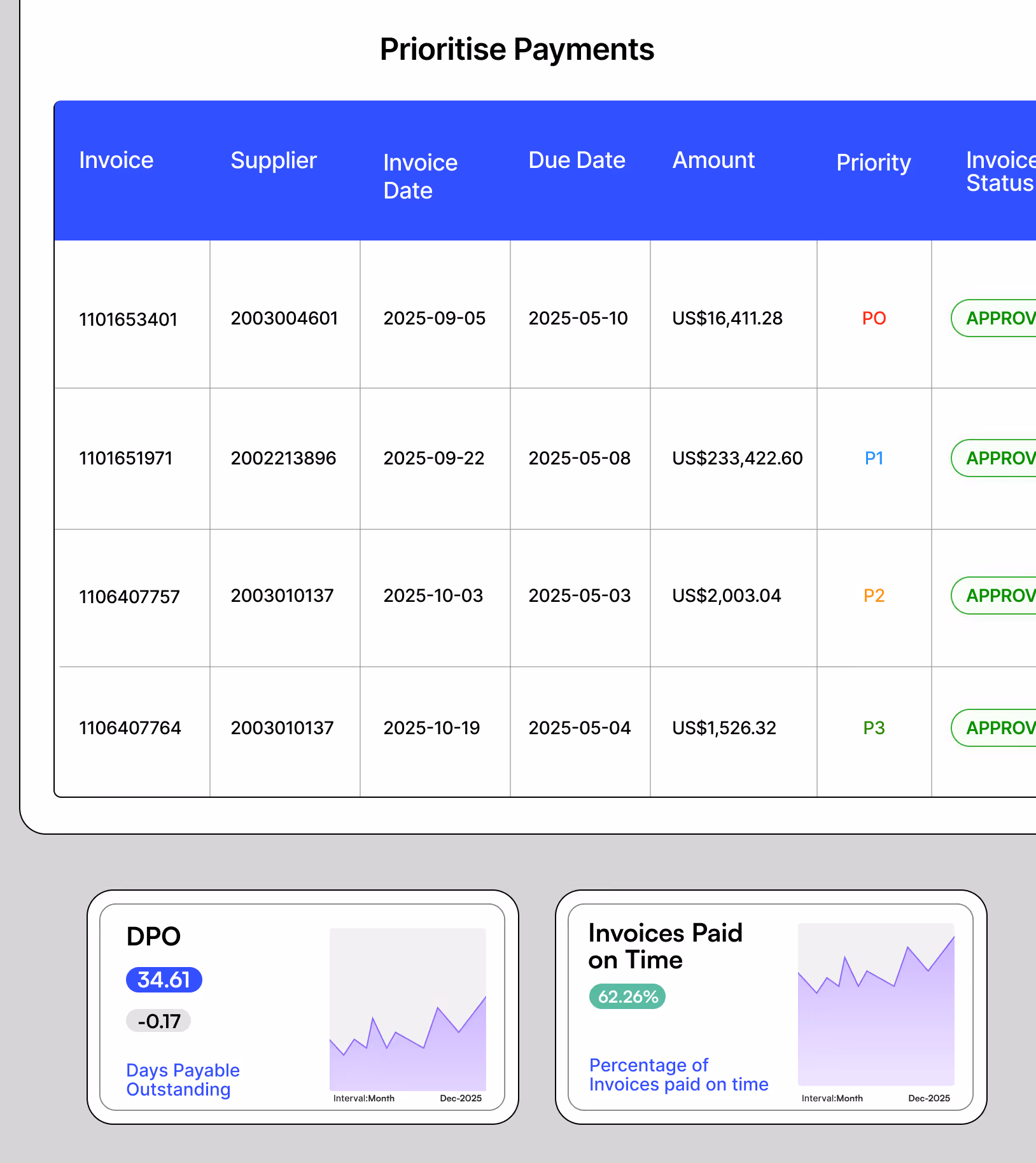The width and height of the screenshot is (1036, 1163).
Task: Click Dec-2025 under the DPO chart
Action: (x=461, y=1098)
